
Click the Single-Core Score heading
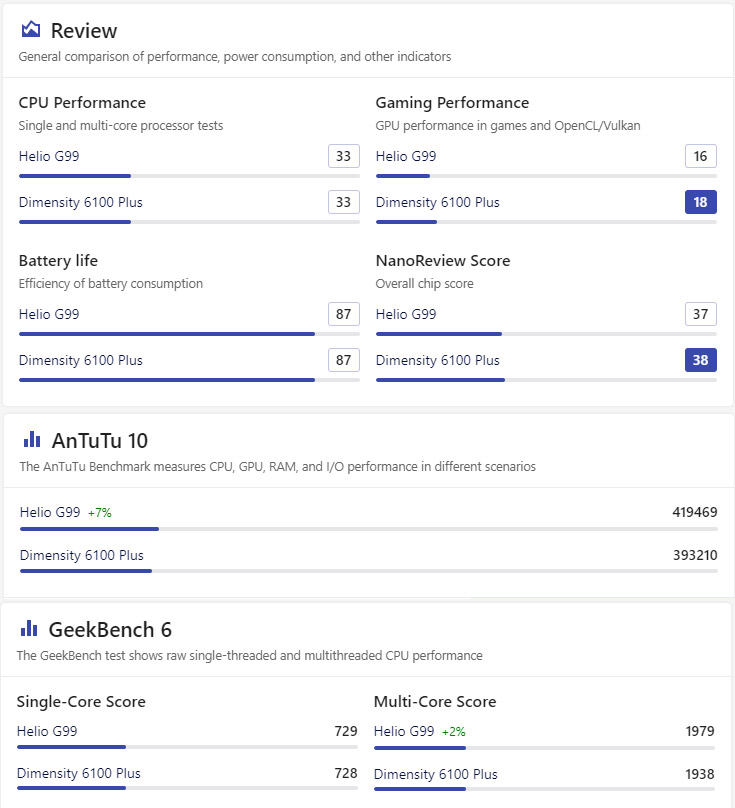tap(81, 701)
